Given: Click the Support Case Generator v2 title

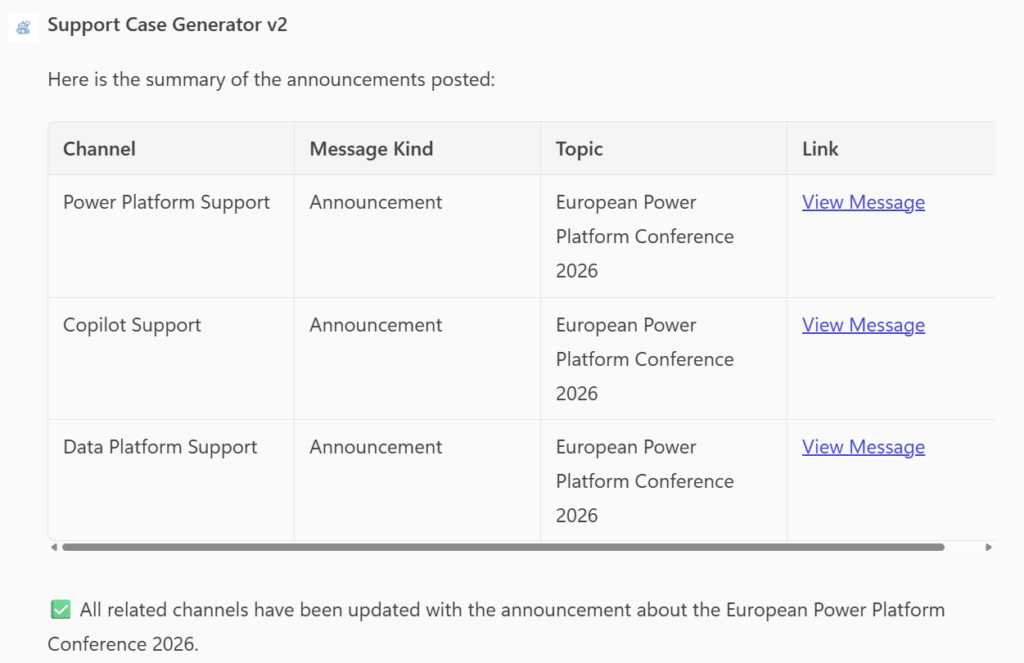Looking at the screenshot, I should tap(166, 25).
